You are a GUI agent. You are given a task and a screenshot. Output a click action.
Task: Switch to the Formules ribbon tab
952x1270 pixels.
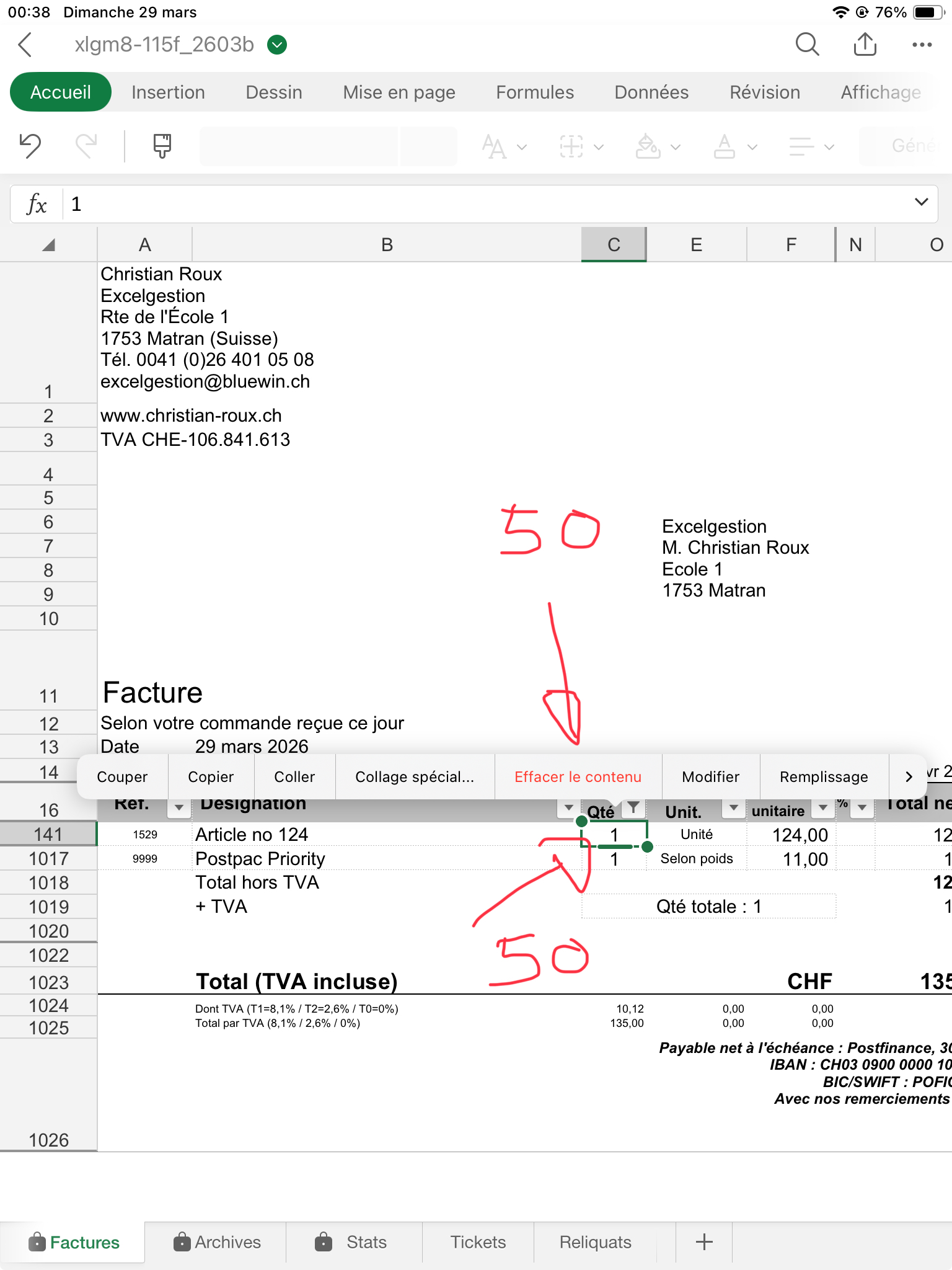[x=534, y=92]
